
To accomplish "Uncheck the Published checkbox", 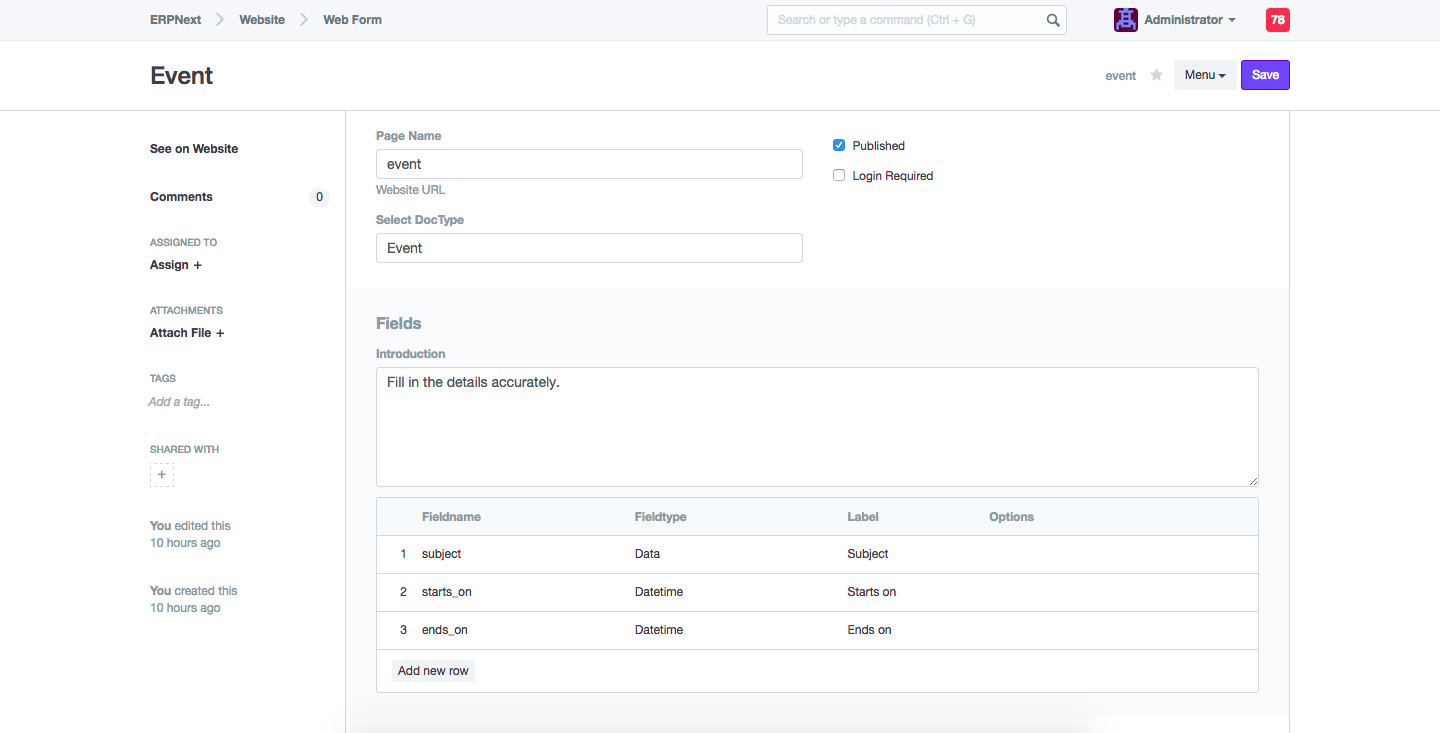I will (839, 146).
